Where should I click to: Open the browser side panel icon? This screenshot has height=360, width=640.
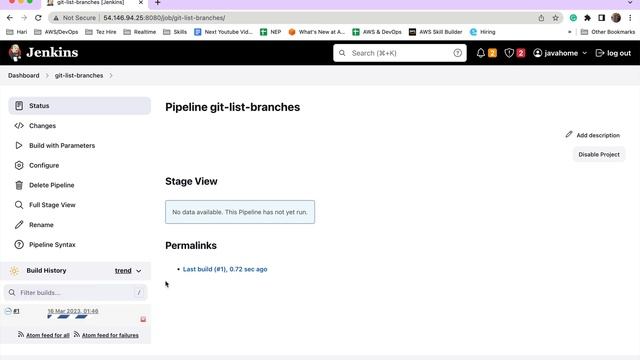tap(602, 18)
